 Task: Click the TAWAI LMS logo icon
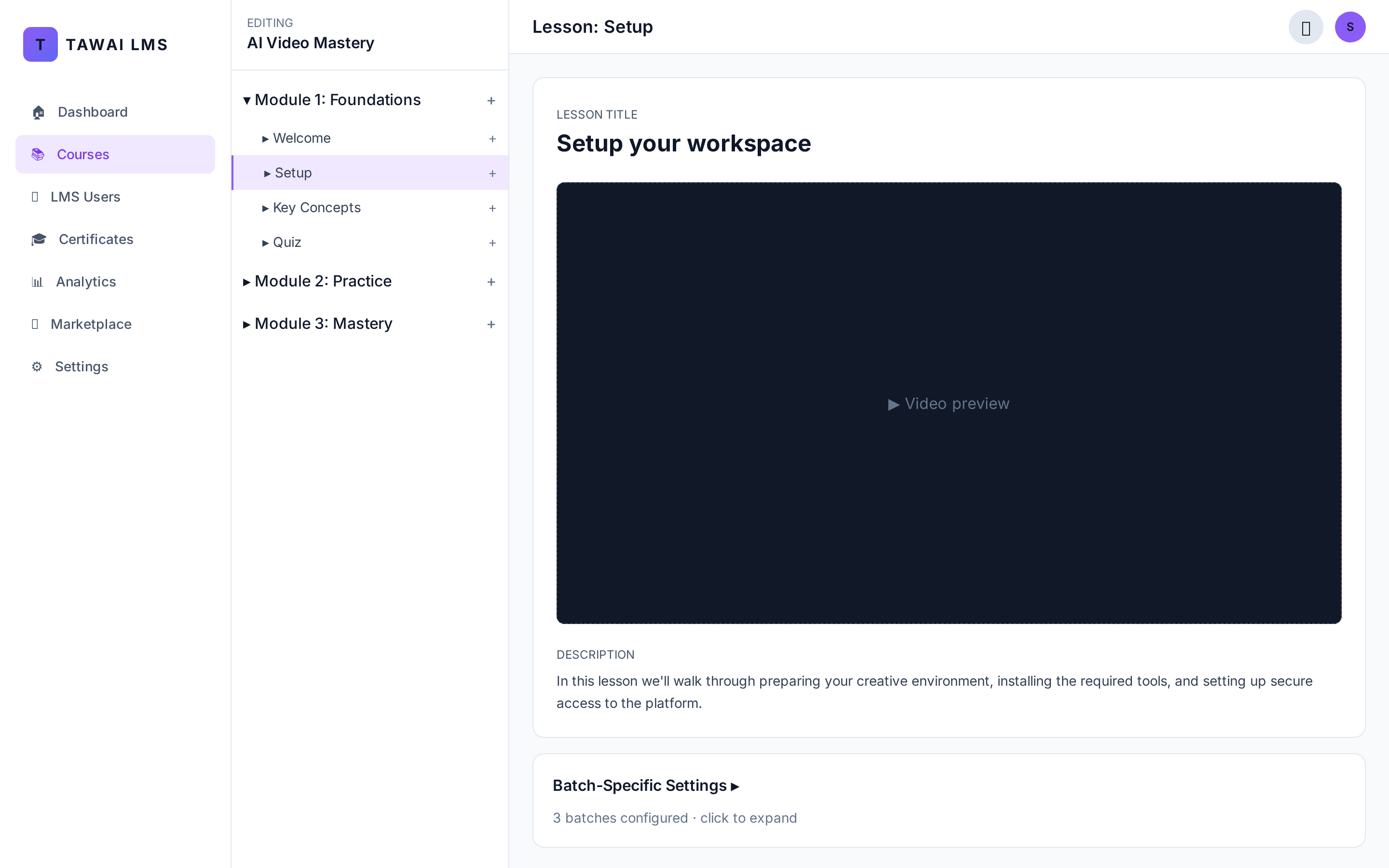(40, 44)
